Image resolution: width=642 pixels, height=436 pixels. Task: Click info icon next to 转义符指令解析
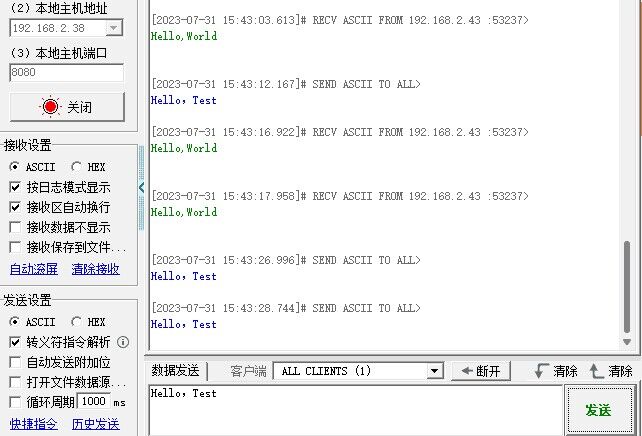pyautogui.click(x=124, y=342)
